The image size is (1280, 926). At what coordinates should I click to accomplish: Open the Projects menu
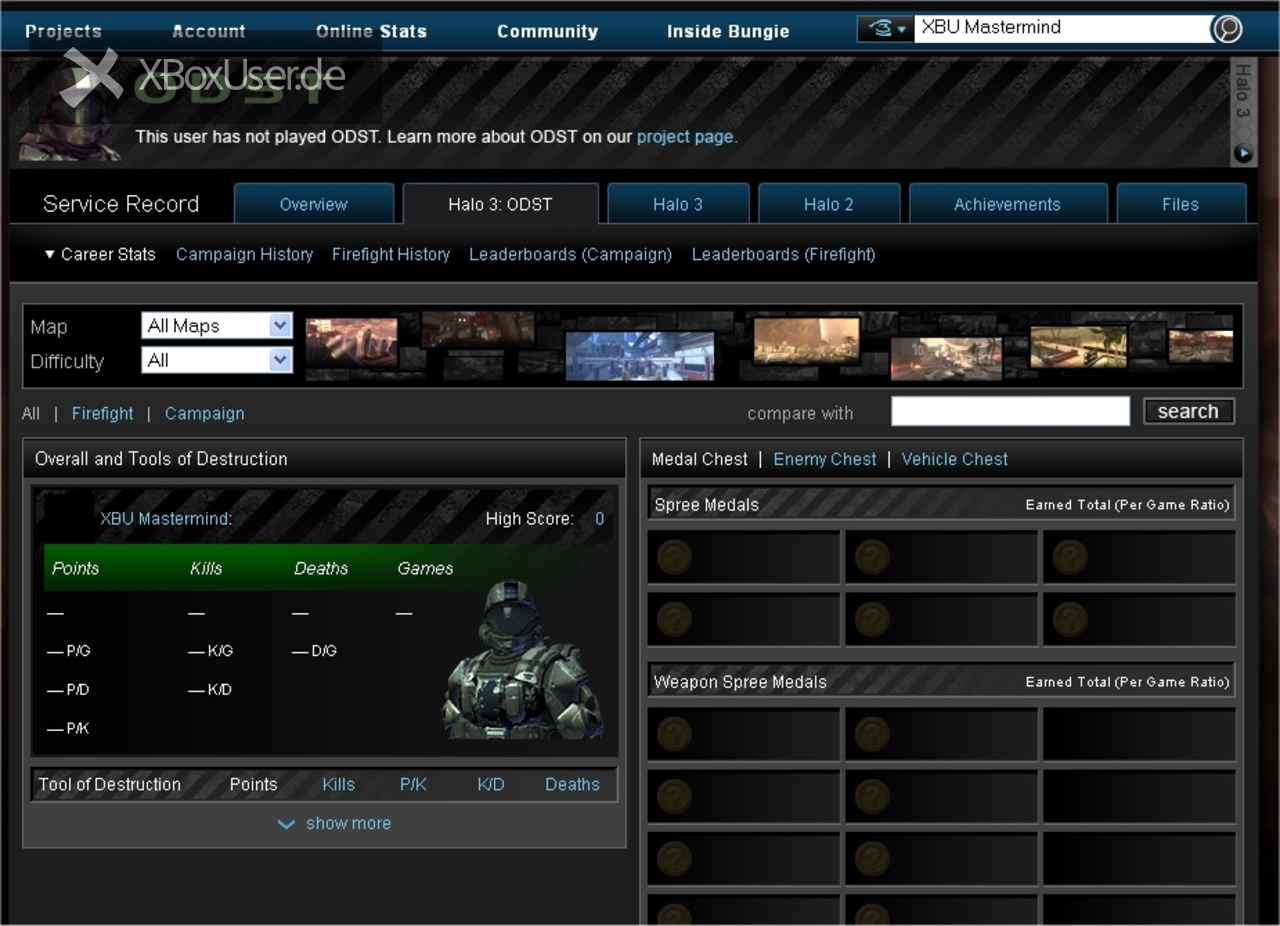pos(63,31)
